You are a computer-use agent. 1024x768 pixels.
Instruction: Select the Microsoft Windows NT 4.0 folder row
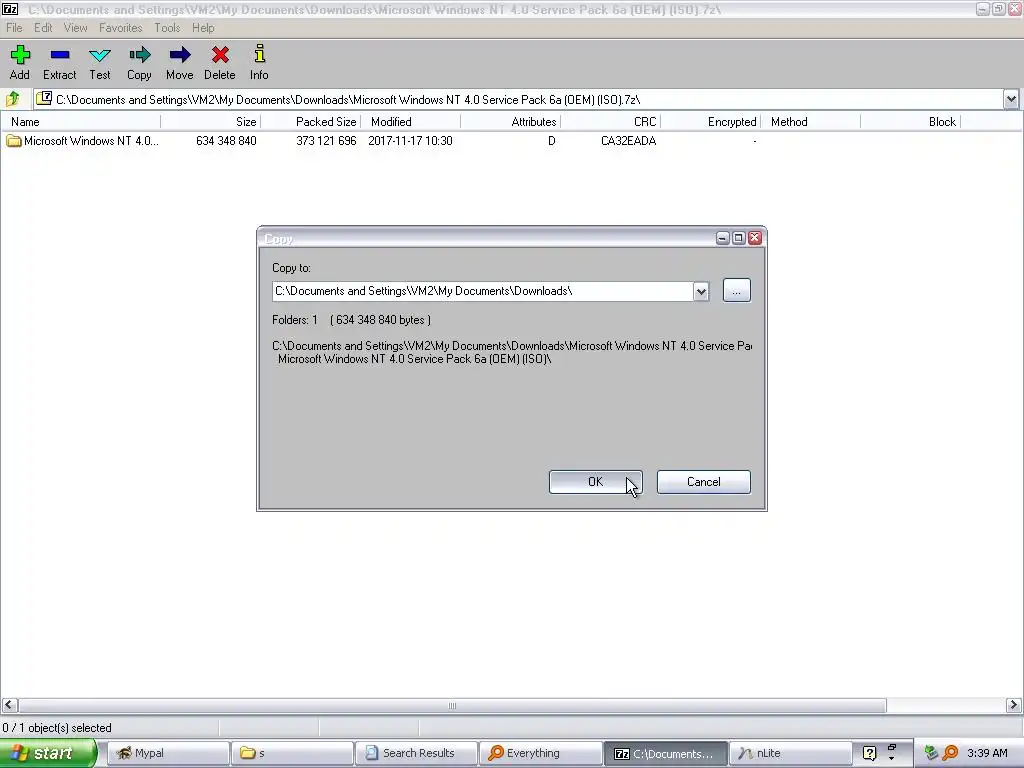(82, 140)
